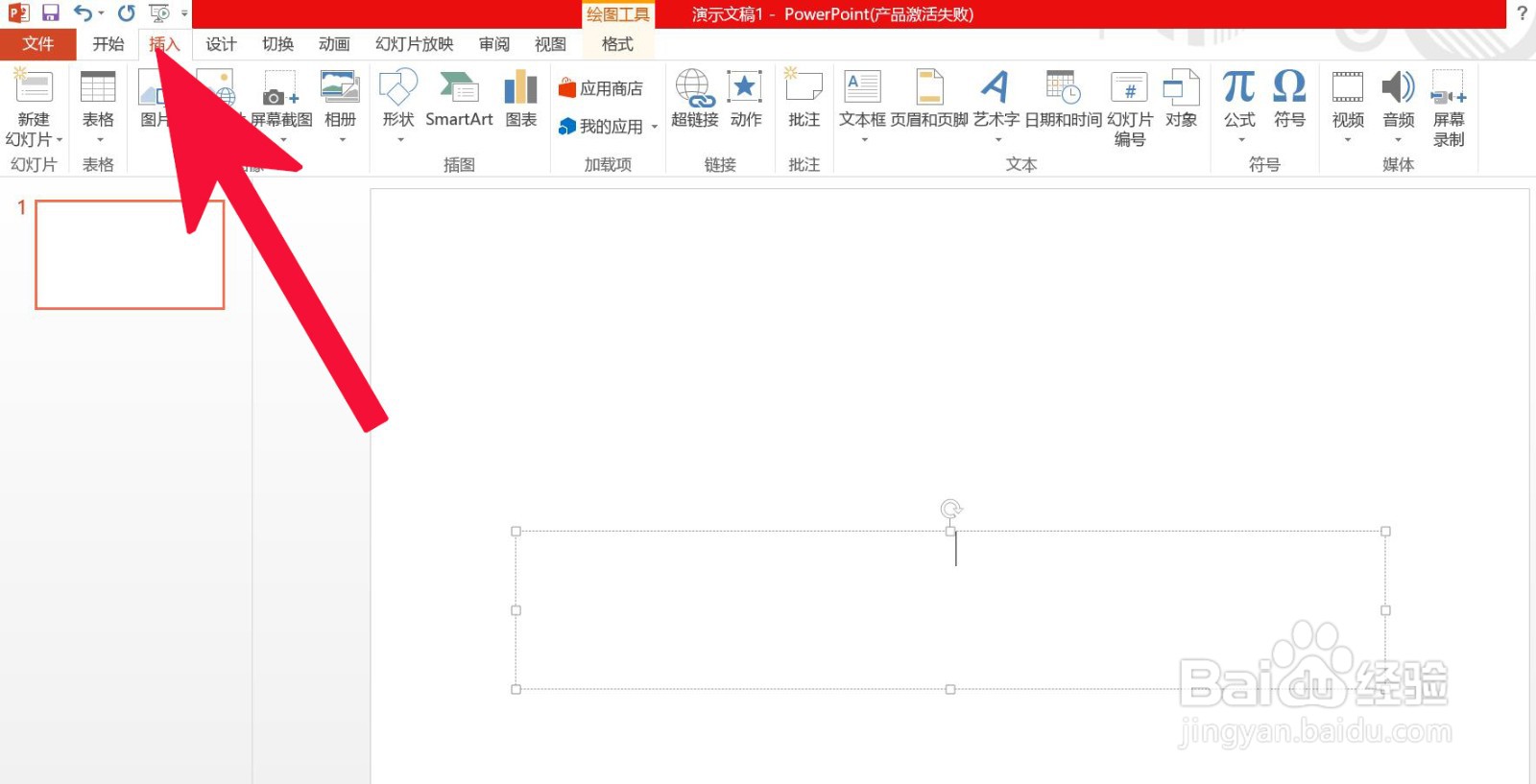This screenshot has height=784, width=1536.
Task: Open the 文件 file menu
Action: pos(38,44)
